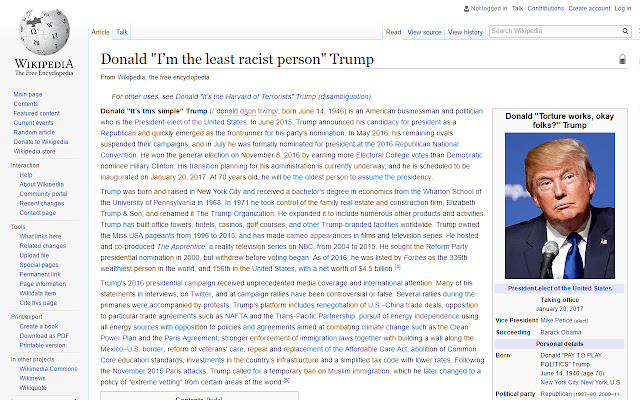Open the View source tab
640x400 pixels.
pyautogui.click(x=424, y=32)
